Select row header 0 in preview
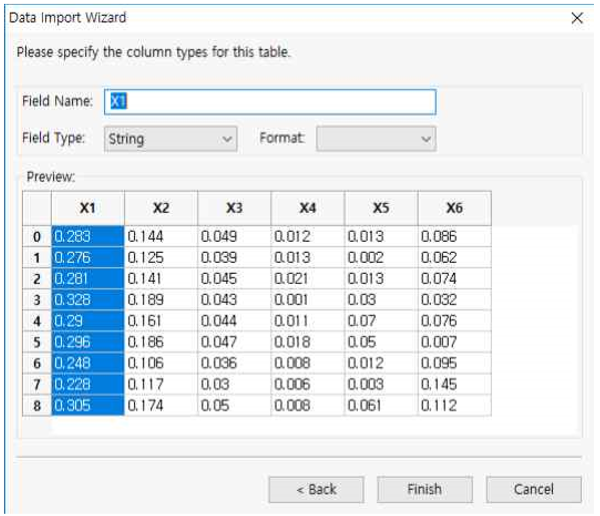600x516 pixels. tap(37, 237)
